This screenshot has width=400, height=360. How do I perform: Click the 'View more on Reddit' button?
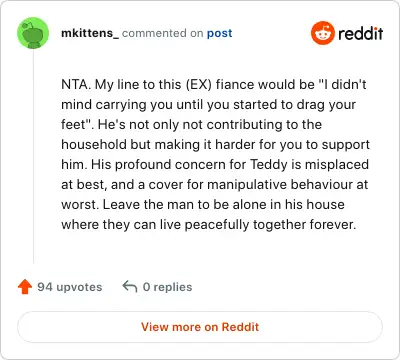tap(200, 327)
